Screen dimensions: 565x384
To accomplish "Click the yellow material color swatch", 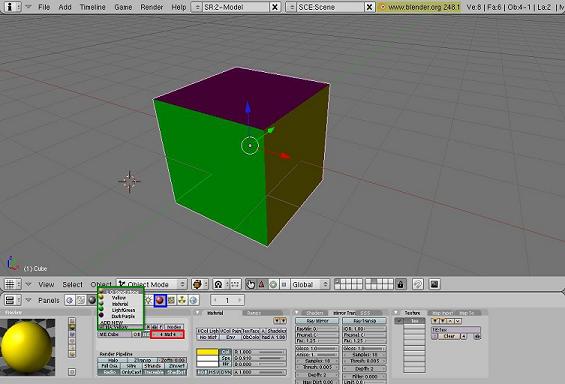I will [208, 352].
